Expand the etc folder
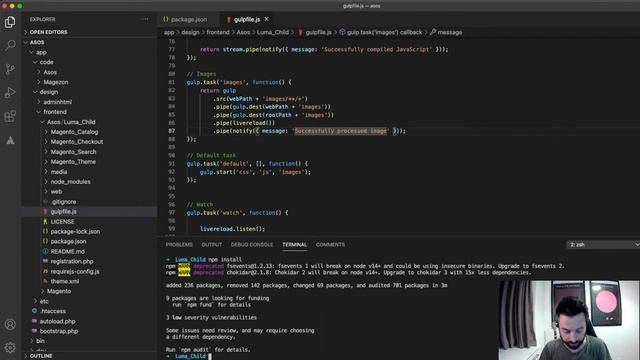This screenshot has width=640, height=360. click(x=89, y=301)
